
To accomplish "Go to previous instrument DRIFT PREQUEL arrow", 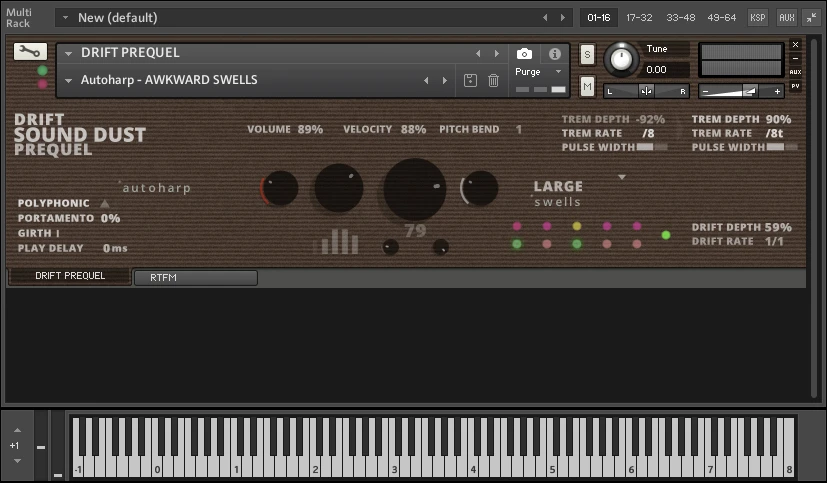I will (478, 53).
